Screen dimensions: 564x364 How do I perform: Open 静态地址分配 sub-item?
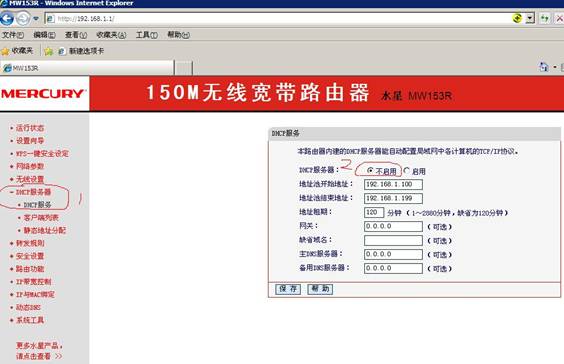tap(45, 230)
